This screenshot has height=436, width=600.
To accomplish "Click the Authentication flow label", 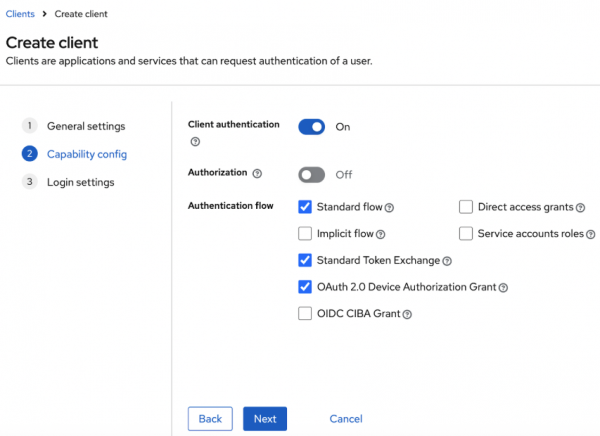I will (230, 206).
